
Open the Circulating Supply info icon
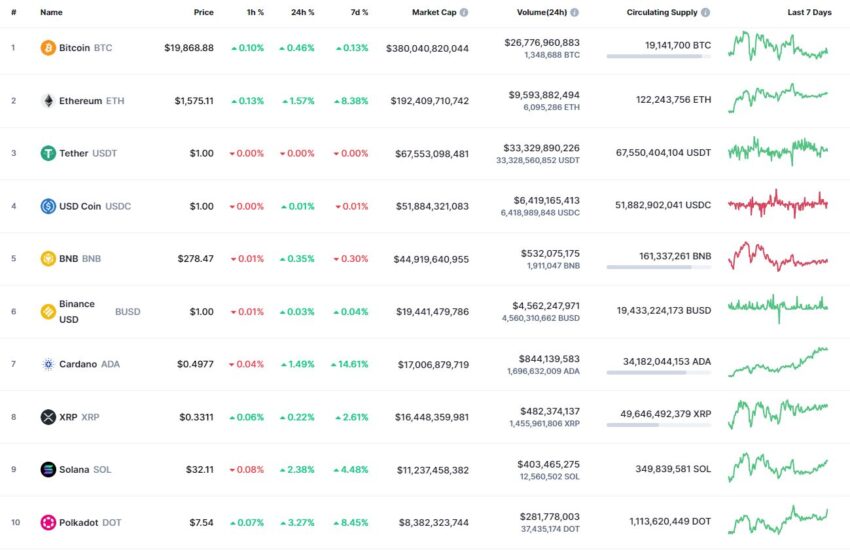tap(705, 12)
